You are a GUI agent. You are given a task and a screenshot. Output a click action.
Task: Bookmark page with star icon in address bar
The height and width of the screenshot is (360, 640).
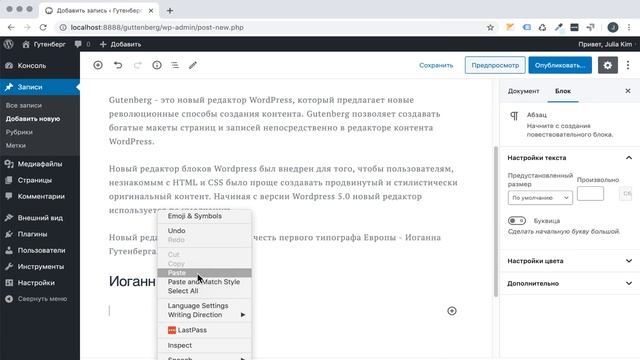point(491,27)
